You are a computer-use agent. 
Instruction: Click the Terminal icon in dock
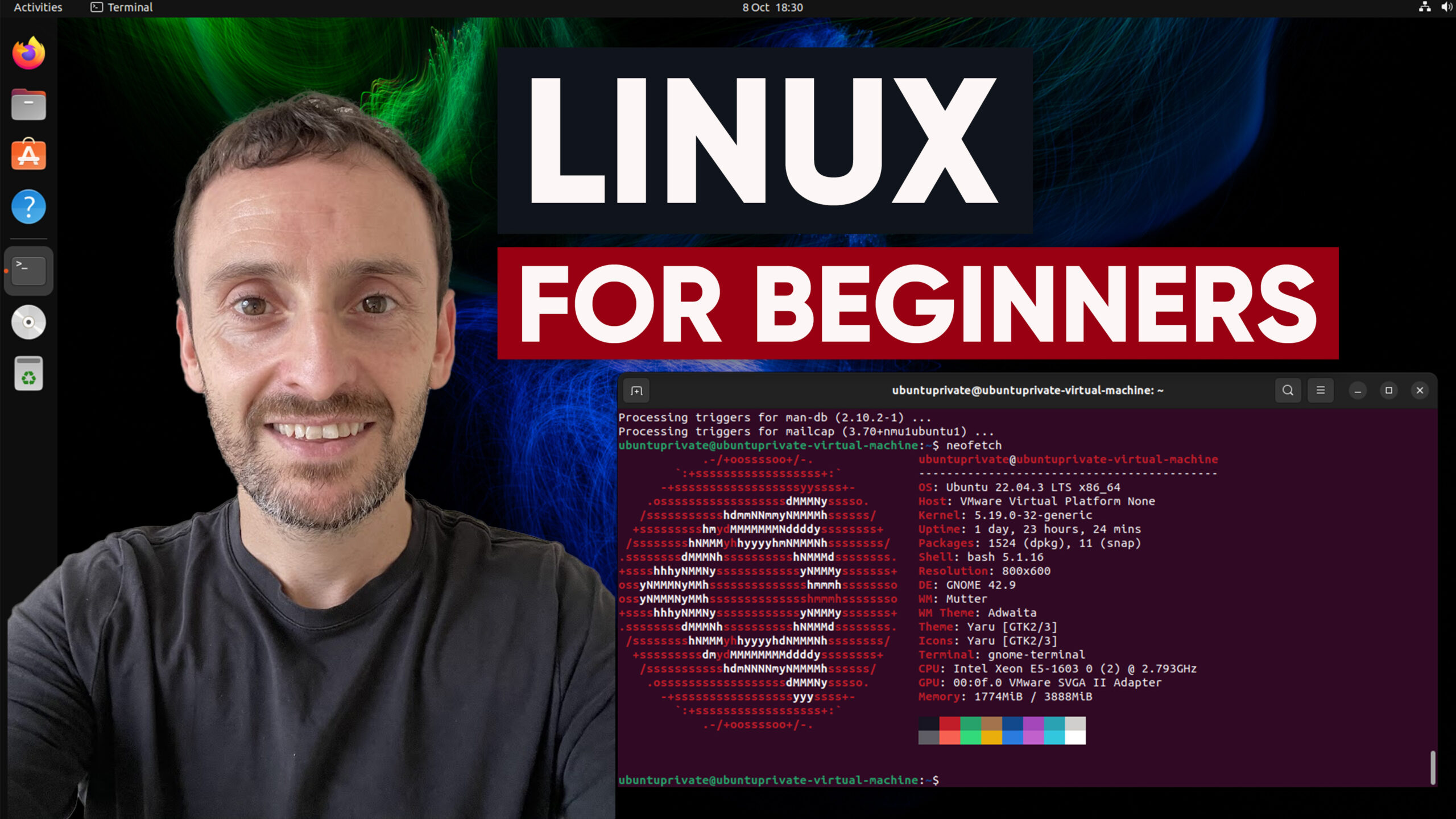28,270
